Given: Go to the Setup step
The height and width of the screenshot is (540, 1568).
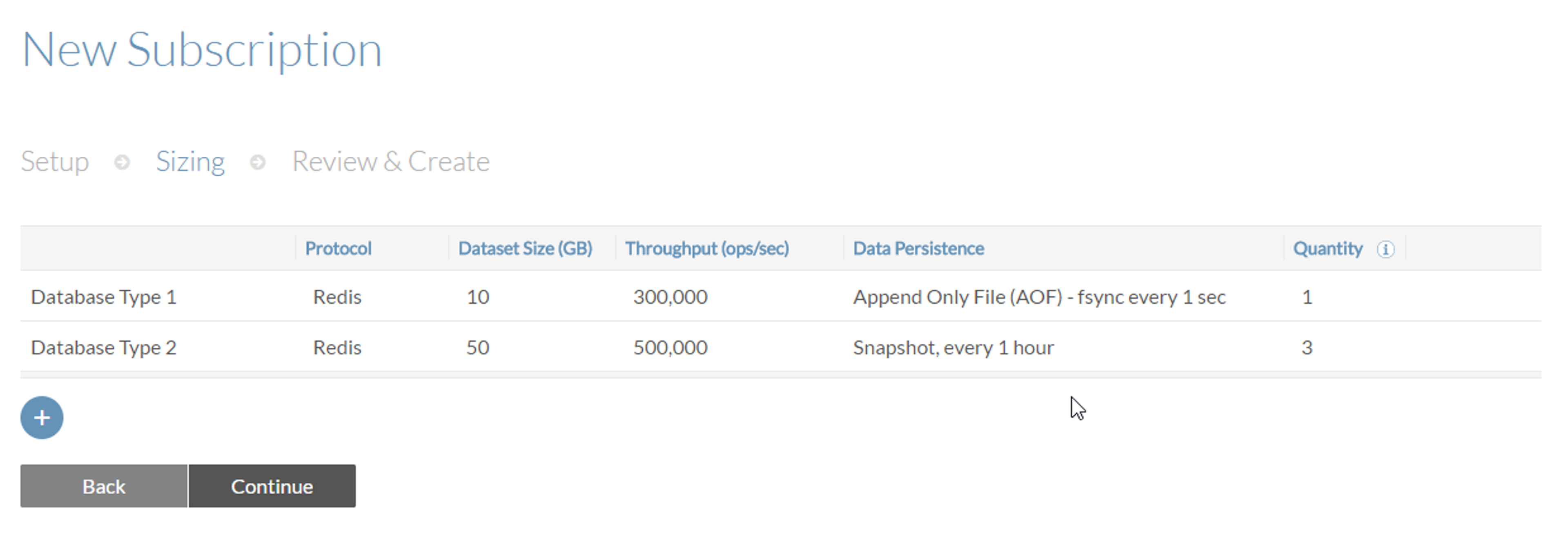Looking at the screenshot, I should [x=55, y=162].
